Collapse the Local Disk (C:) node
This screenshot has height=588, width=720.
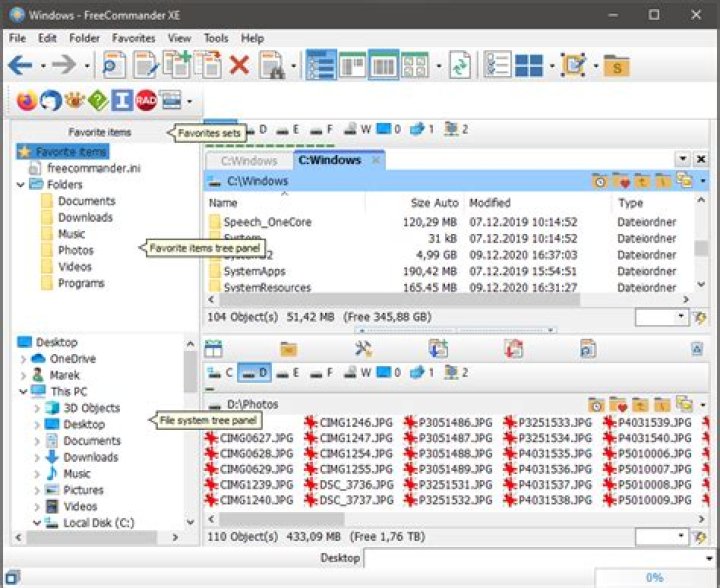pos(37,523)
